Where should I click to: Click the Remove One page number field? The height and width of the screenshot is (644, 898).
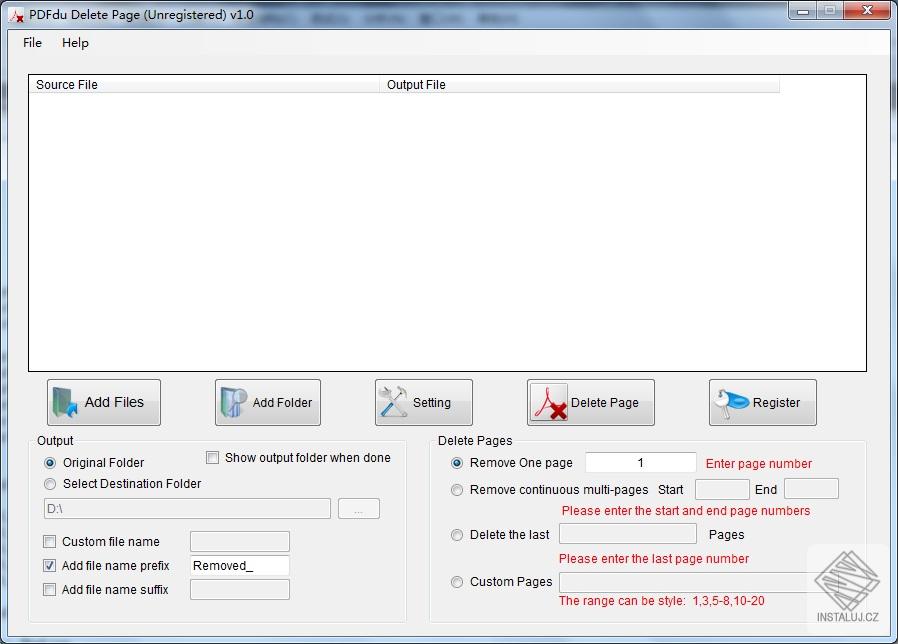640,462
